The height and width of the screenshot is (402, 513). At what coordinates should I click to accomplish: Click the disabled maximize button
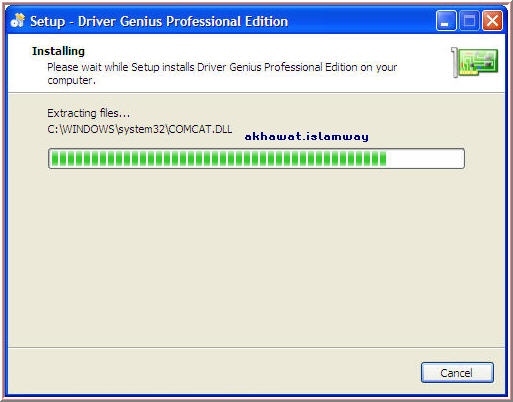click(x=469, y=21)
